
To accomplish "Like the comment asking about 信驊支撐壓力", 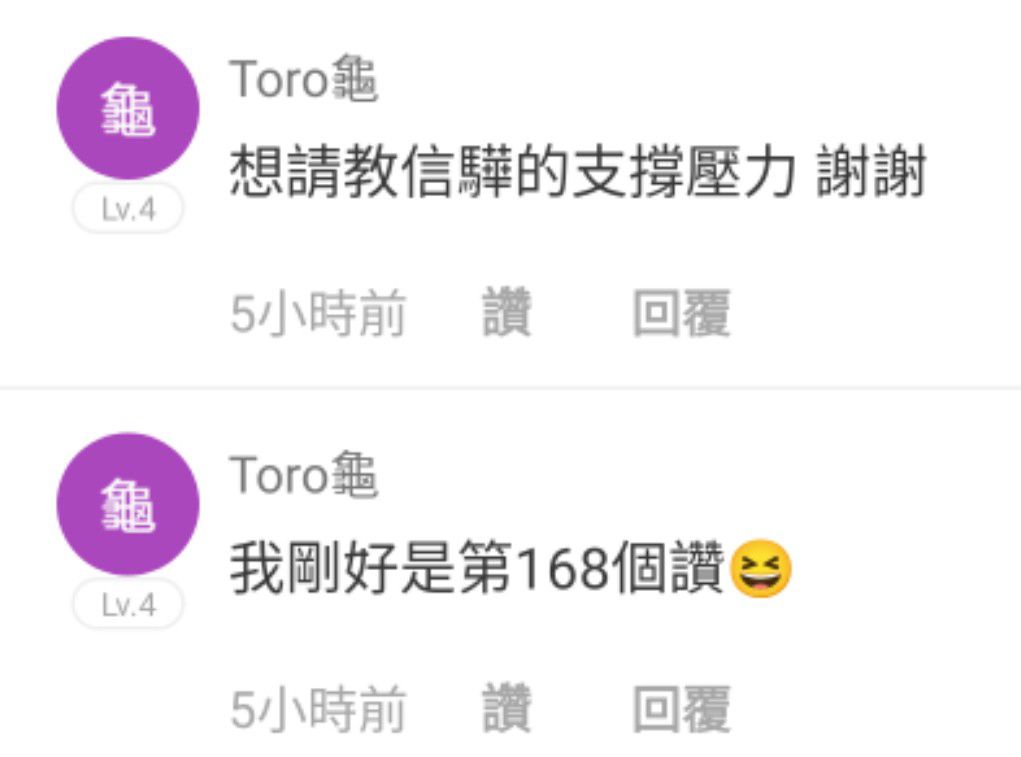I will [x=507, y=312].
